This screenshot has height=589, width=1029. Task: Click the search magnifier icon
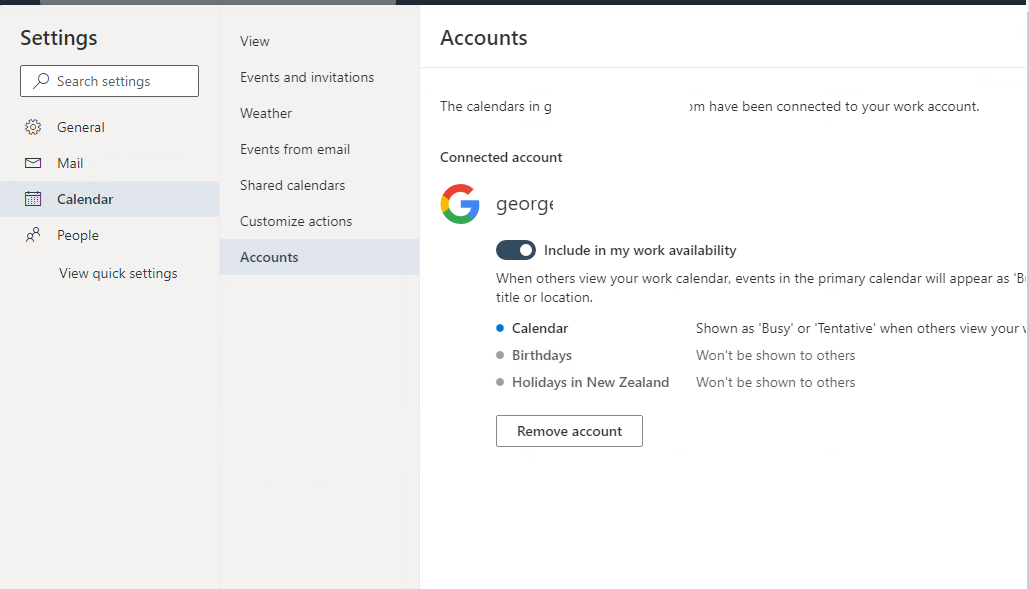pos(41,81)
